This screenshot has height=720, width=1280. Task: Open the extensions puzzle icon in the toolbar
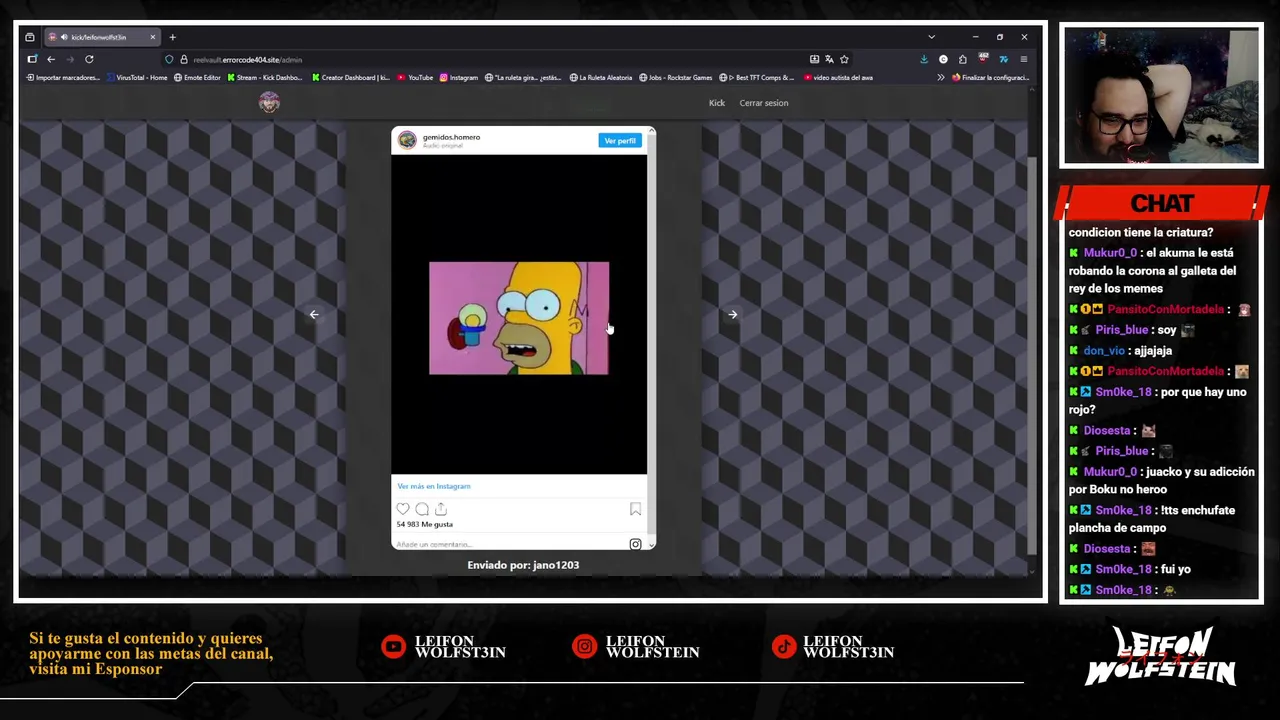coord(963,59)
